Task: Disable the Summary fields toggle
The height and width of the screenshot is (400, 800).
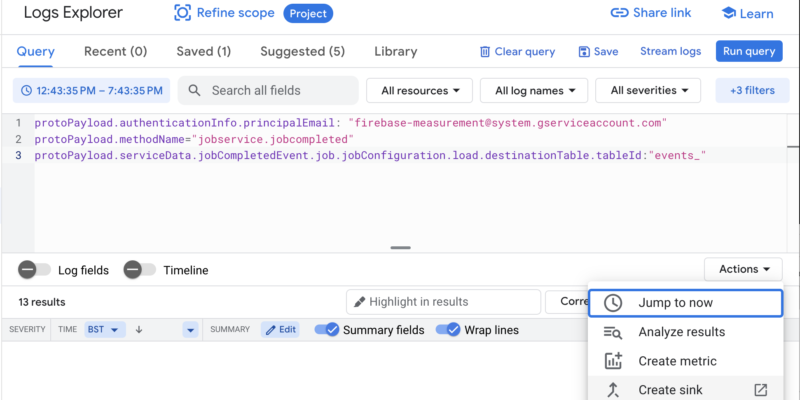Action: coord(327,330)
